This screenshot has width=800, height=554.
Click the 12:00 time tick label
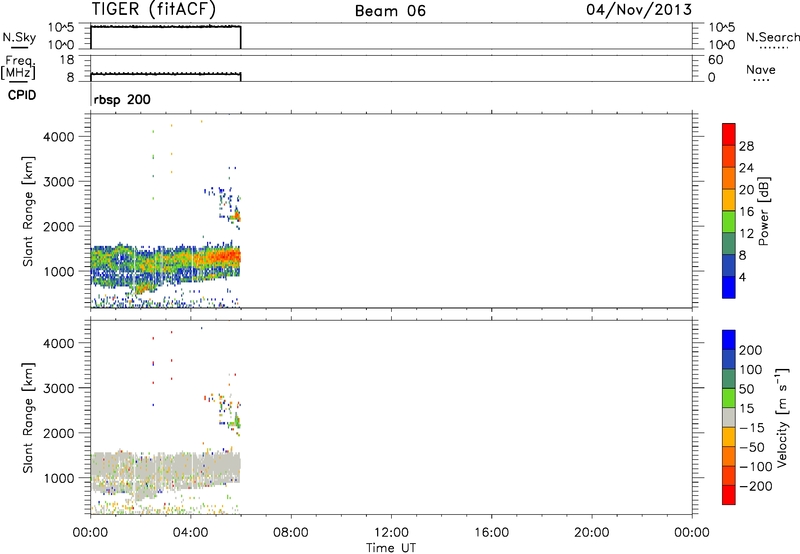(x=391, y=533)
